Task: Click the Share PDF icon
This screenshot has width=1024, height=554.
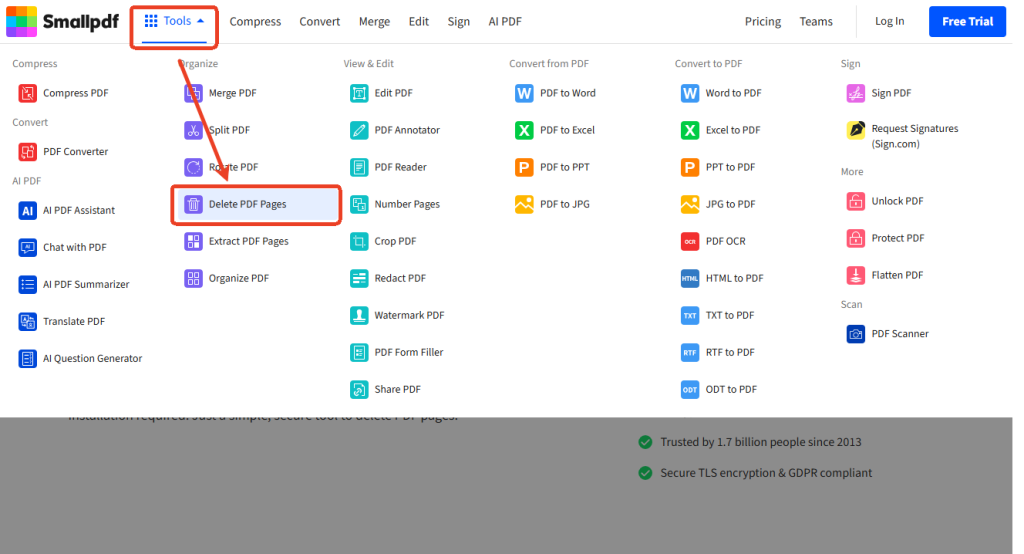Action: click(359, 389)
